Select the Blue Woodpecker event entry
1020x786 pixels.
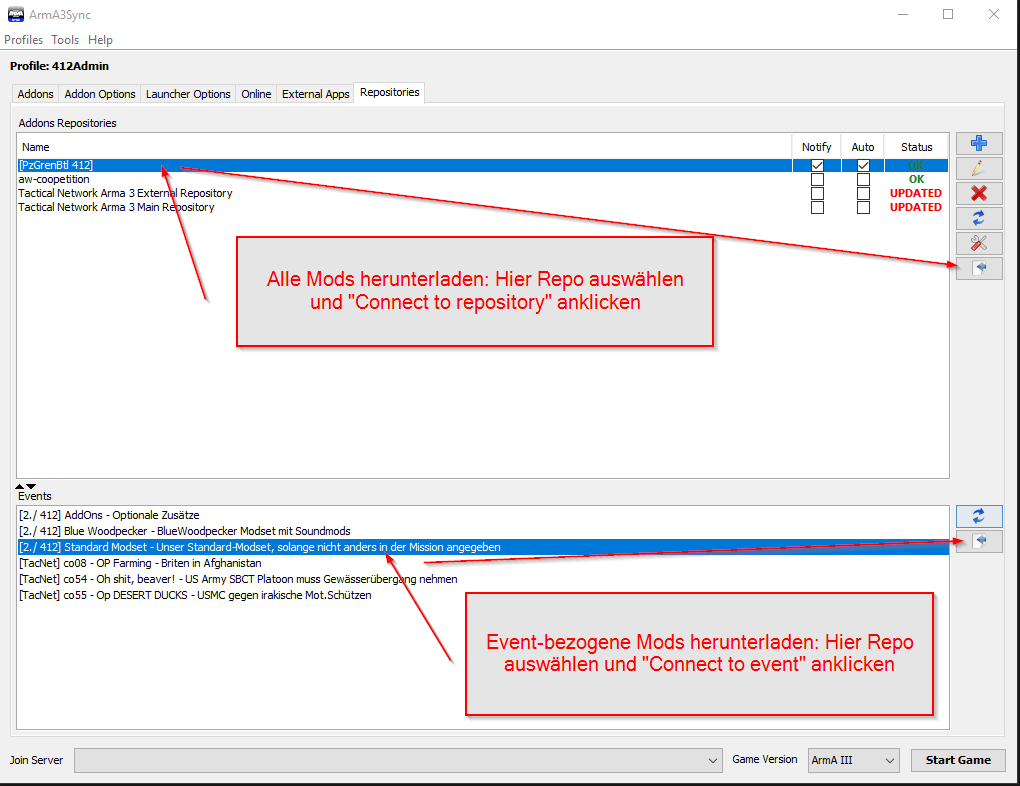coord(185,531)
